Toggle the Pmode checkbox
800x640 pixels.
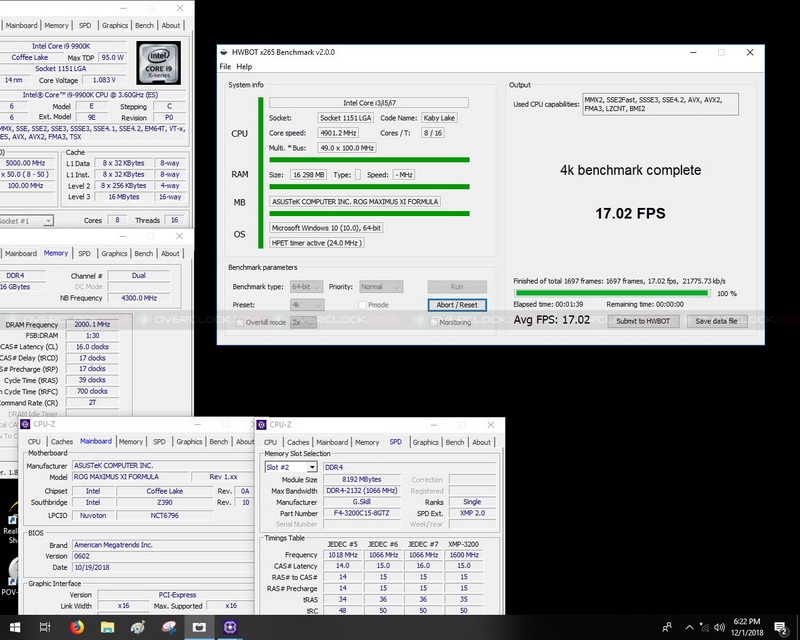click(x=362, y=305)
